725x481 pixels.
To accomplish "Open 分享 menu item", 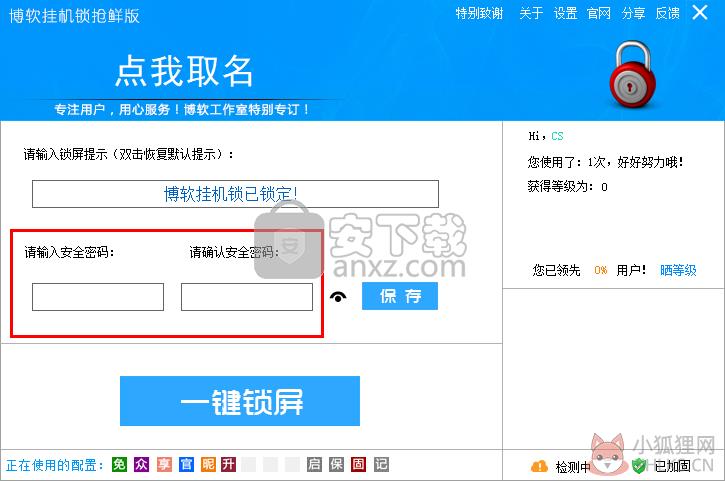I will pyautogui.click(x=633, y=13).
